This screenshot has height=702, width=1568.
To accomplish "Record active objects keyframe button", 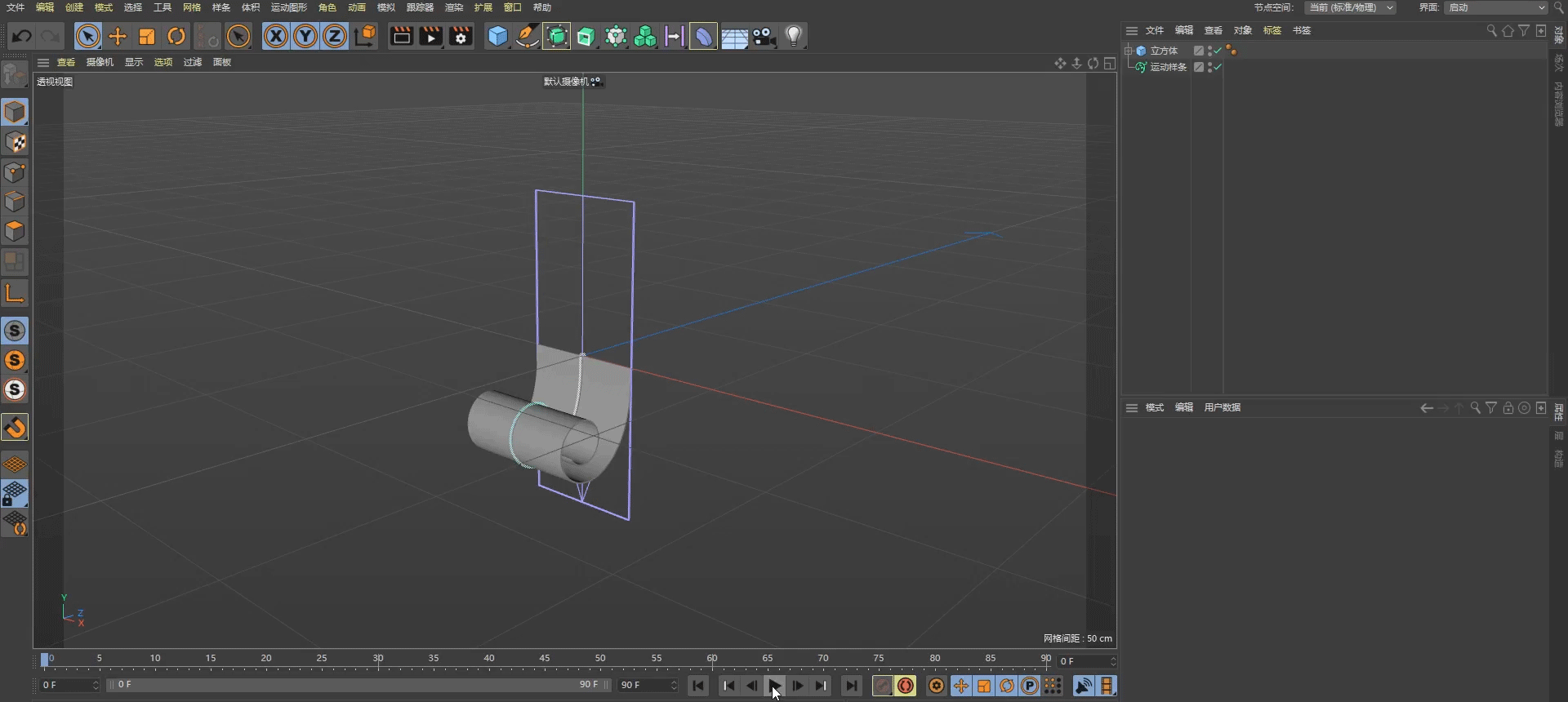I will click(883, 686).
